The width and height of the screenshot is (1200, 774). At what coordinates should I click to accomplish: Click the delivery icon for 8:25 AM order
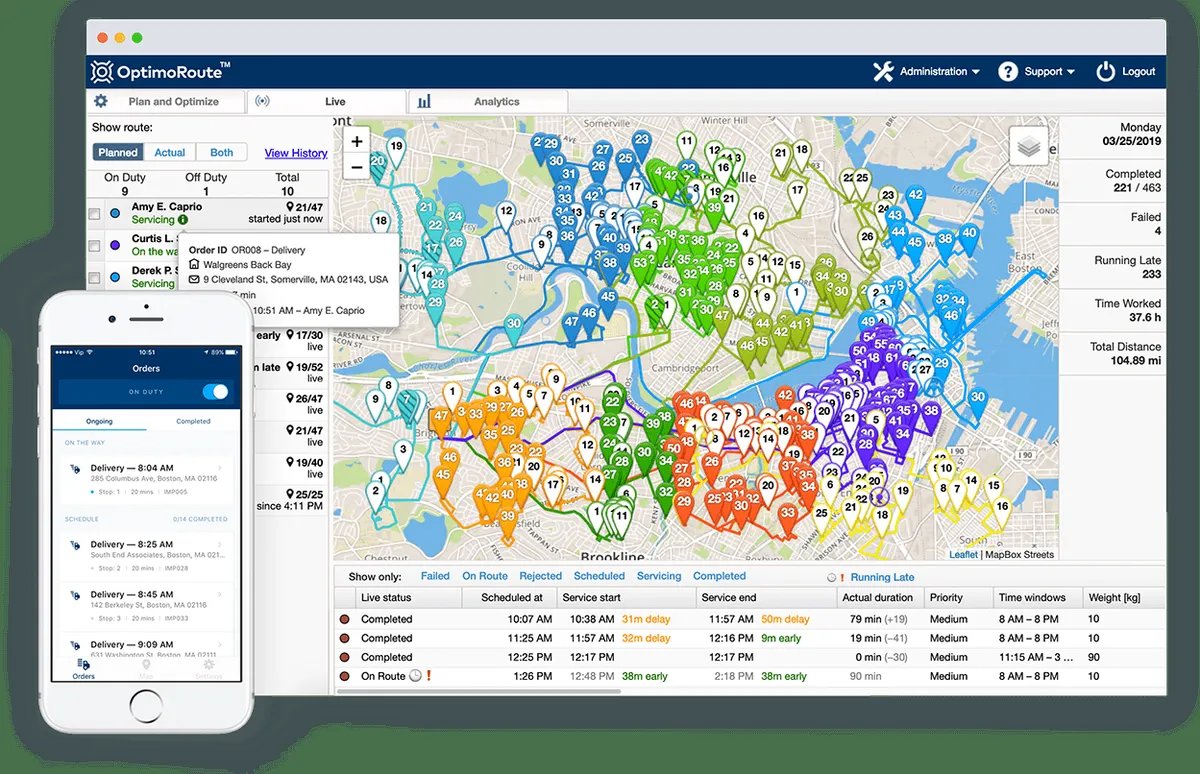coord(75,544)
